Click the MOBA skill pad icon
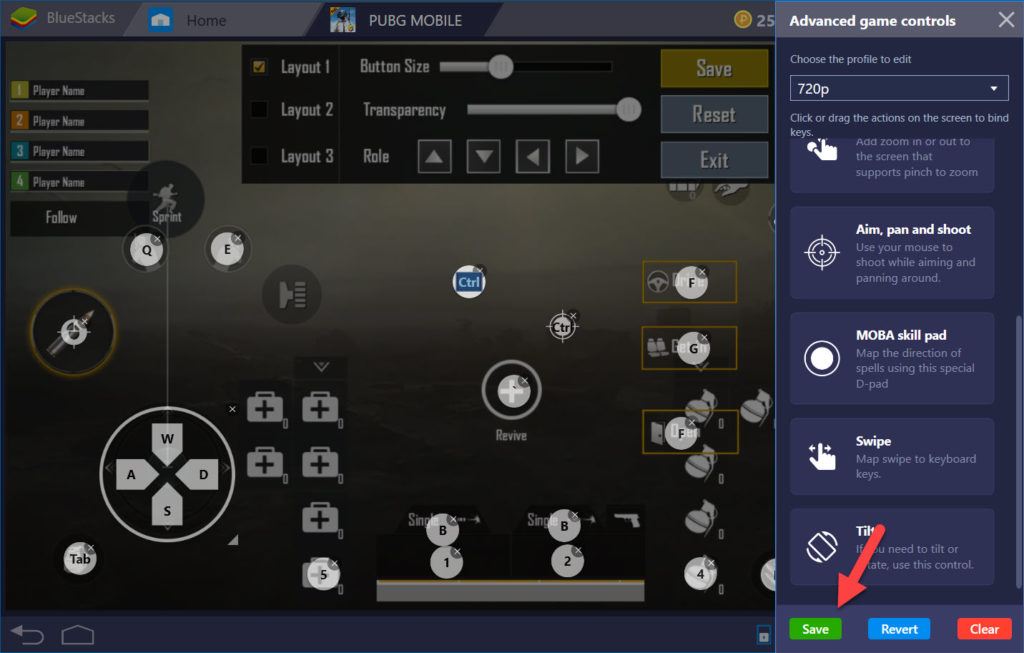Screen dimensions: 1024x653 click(x=821, y=360)
